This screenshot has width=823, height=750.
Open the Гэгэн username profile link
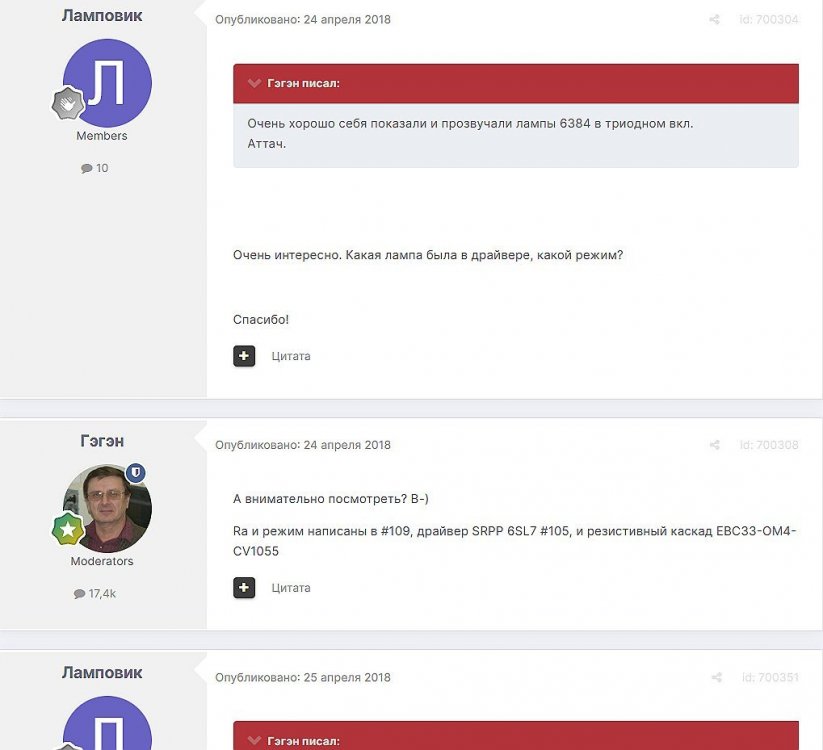[102, 441]
